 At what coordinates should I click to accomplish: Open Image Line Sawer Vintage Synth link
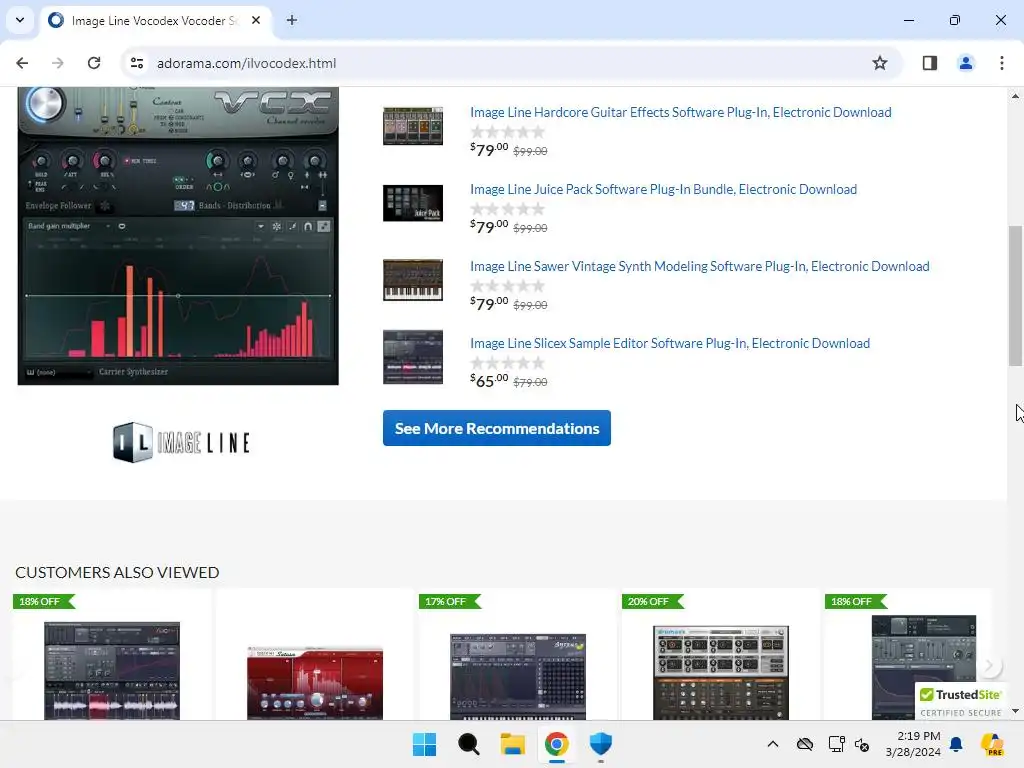click(x=699, y=266)
